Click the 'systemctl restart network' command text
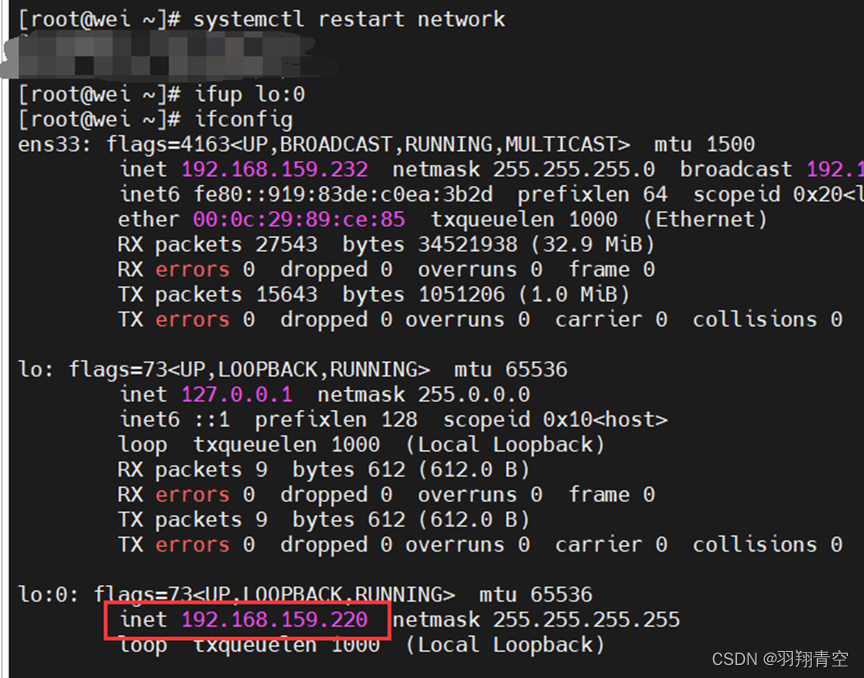The width and height of the screenshot is (864, 678). click(x=349, y=19)
